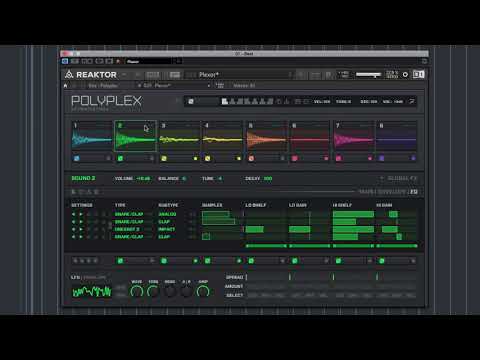Click the HI SHELF bar of ONESHOT 2 layer
Viewport: 480px width, 360px height.
pos(353,229)
